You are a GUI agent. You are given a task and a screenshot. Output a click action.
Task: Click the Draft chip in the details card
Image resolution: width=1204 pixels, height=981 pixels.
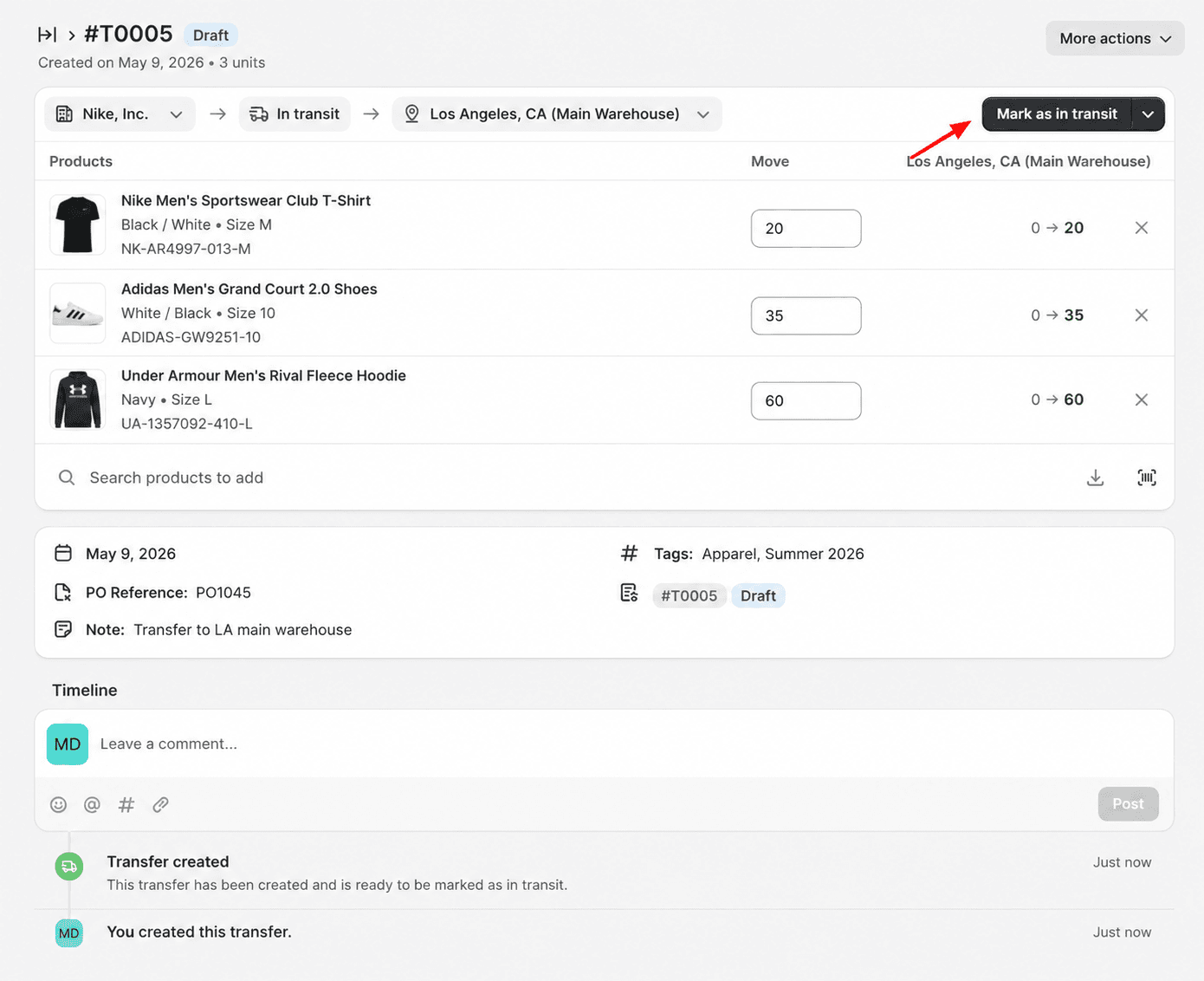pos(758,595)
